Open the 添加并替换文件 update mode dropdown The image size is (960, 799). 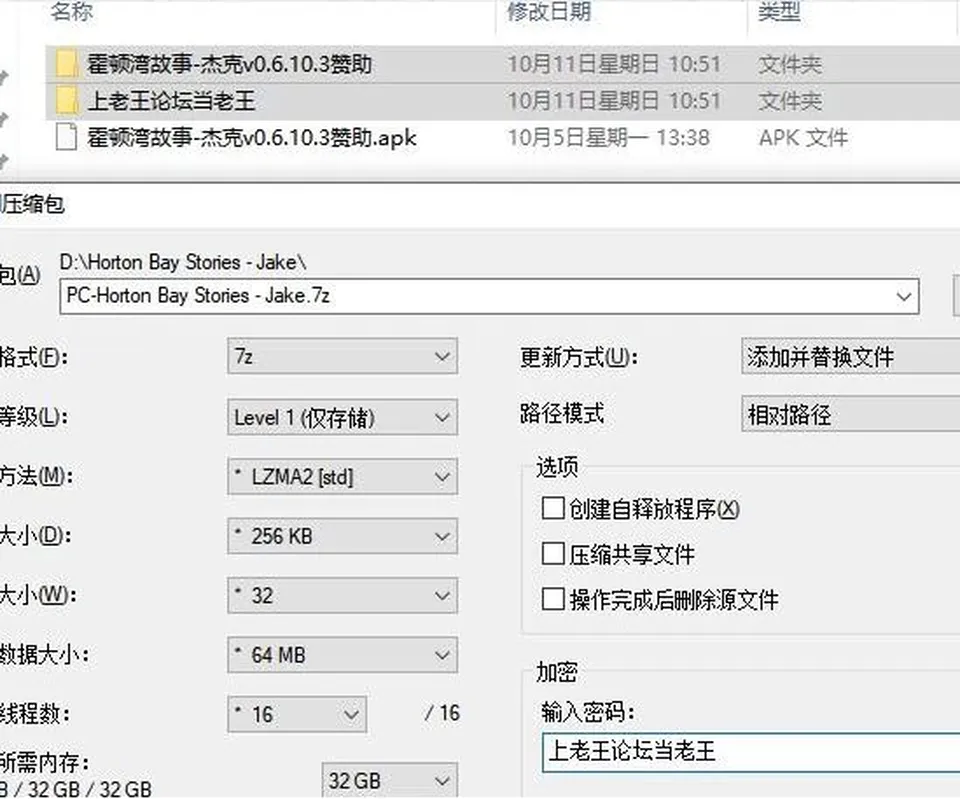850,356
